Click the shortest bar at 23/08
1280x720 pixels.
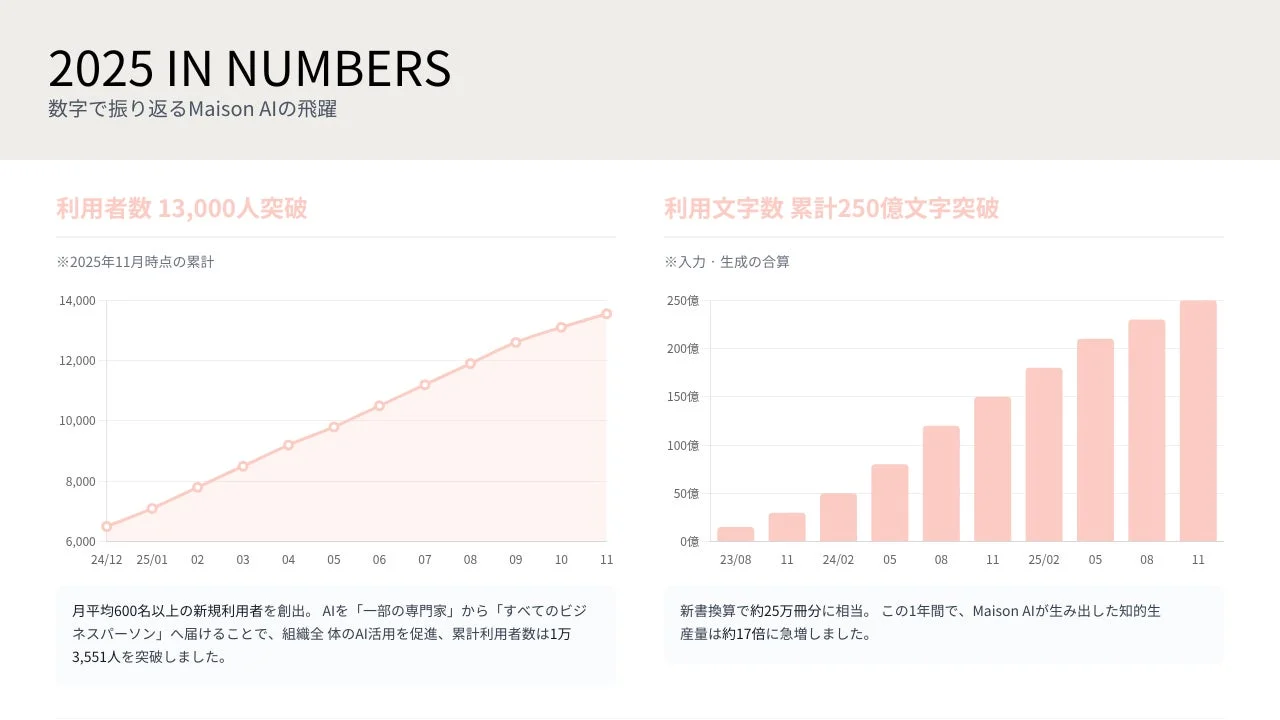(x=735, y=534)
